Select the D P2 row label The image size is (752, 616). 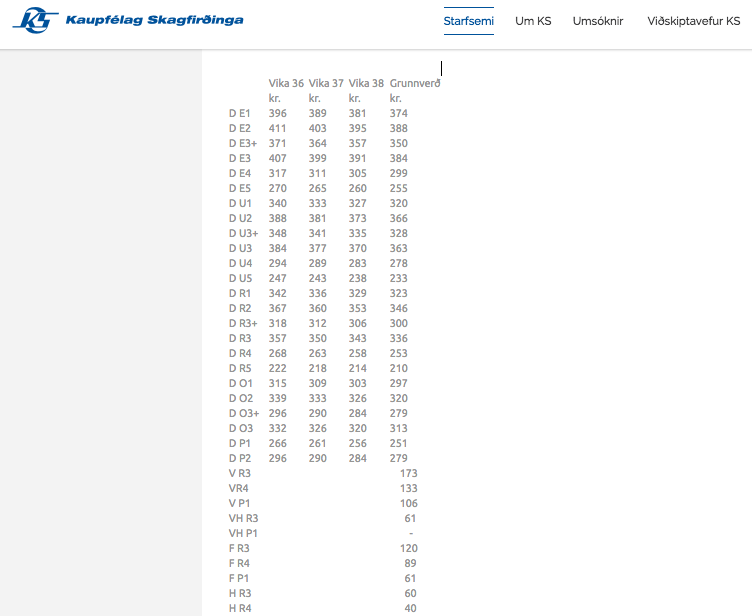[x=240, y=458]
